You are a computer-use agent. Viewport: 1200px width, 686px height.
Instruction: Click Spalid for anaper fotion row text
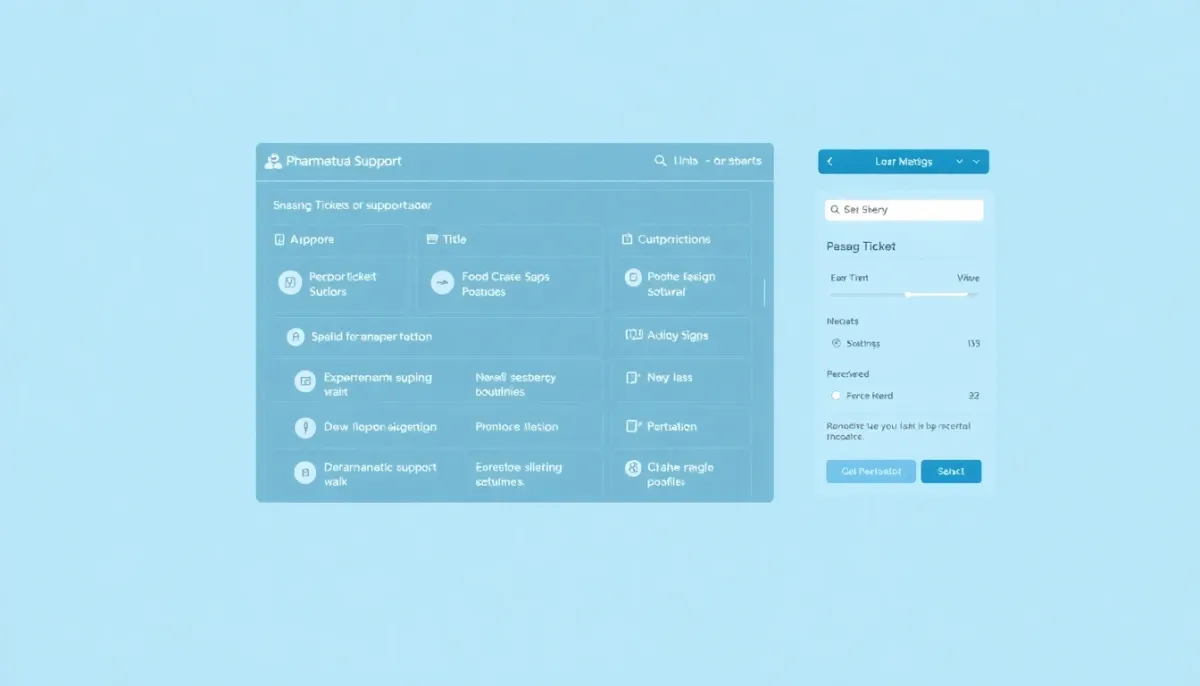[372, 337]
